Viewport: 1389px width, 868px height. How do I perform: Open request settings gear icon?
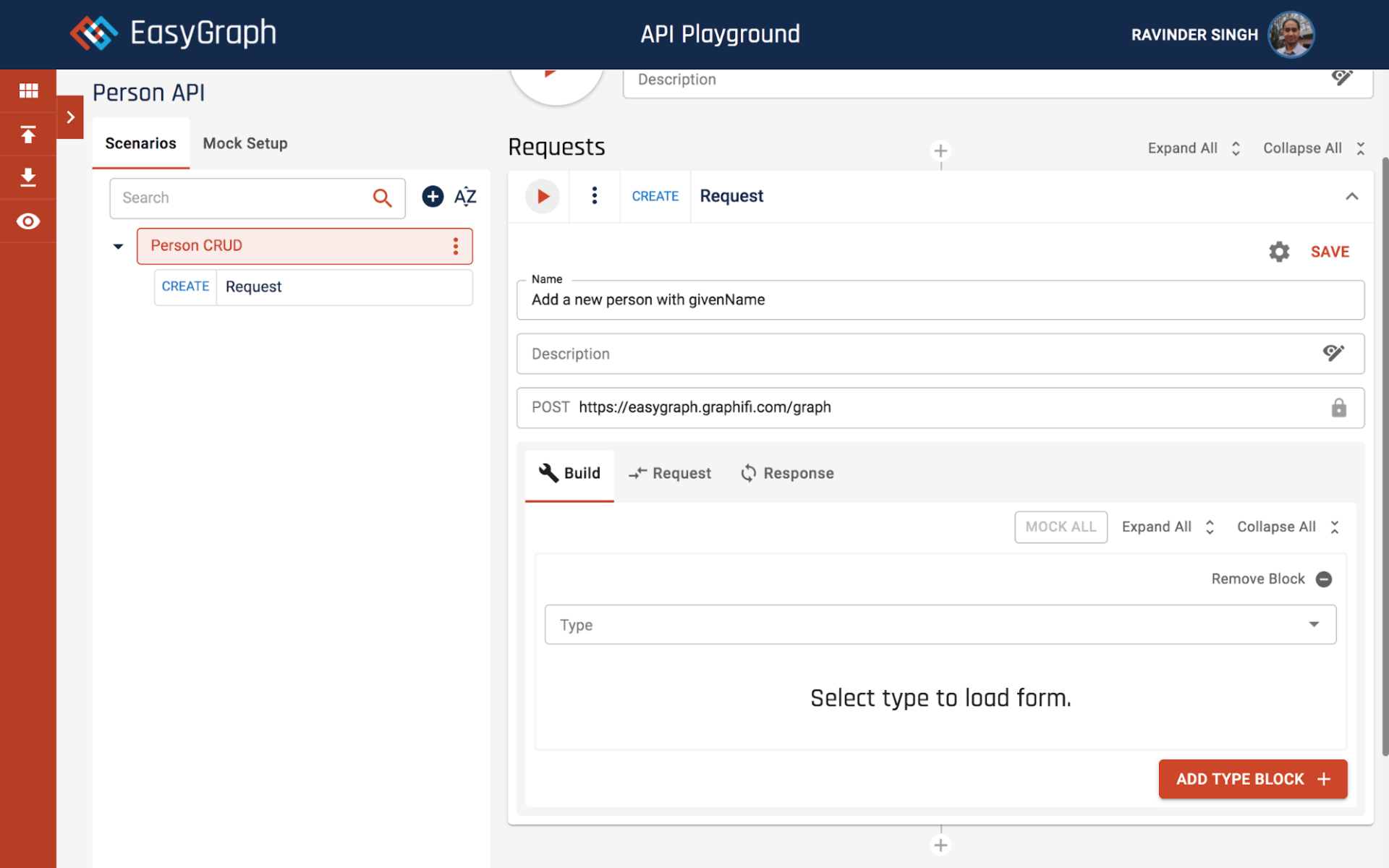(1279, 252)
